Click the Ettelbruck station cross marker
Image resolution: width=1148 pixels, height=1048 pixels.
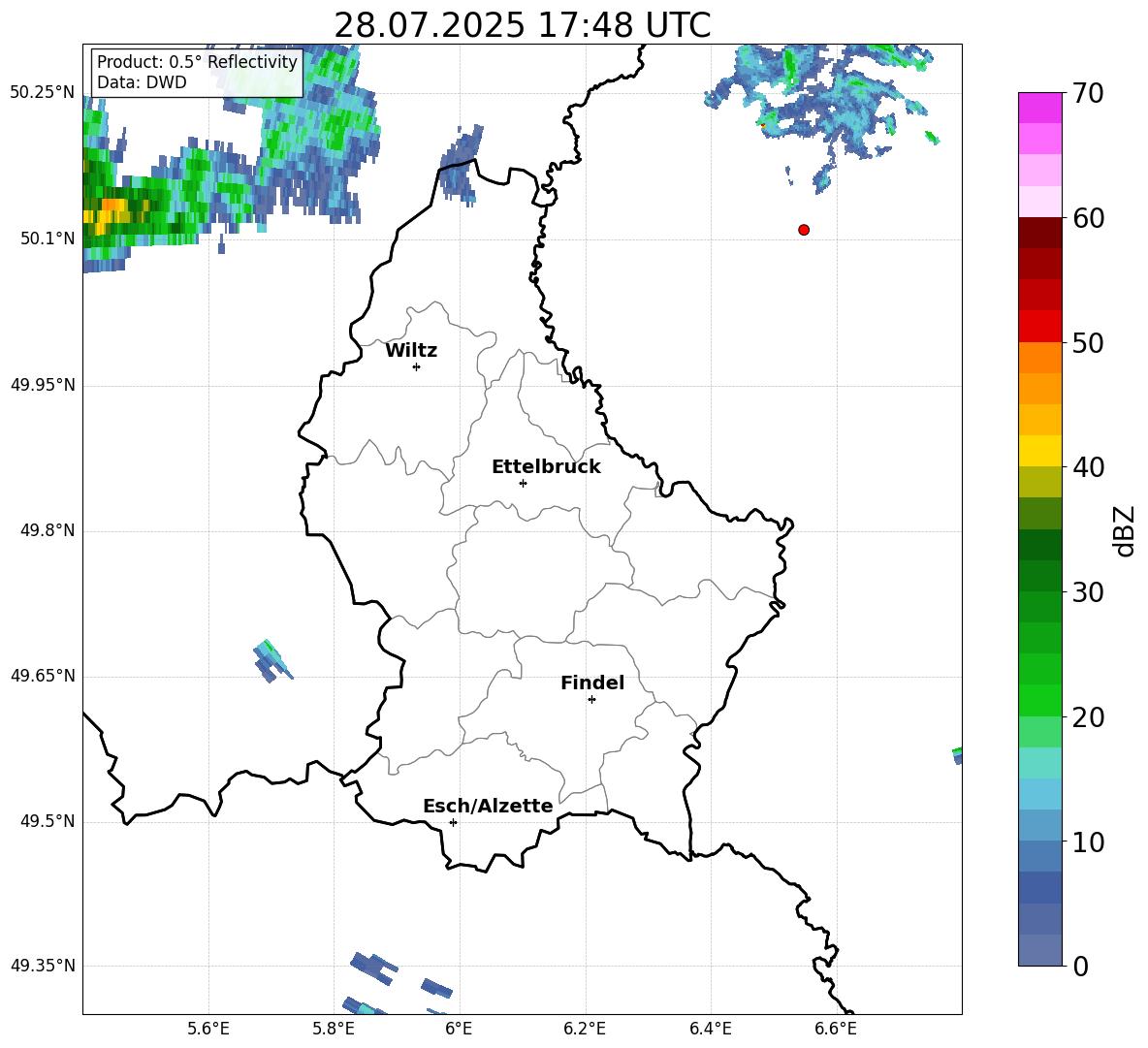(x=523, y=483)
